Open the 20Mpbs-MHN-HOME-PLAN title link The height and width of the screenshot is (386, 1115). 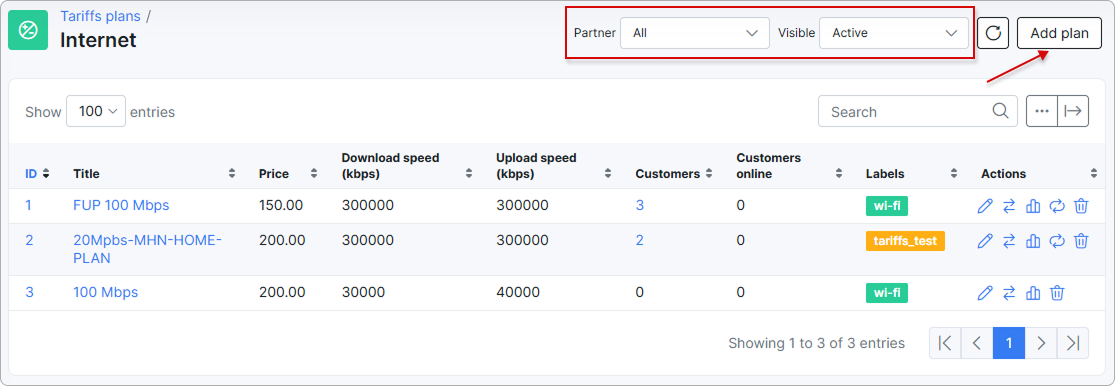(x=148, y=250)
